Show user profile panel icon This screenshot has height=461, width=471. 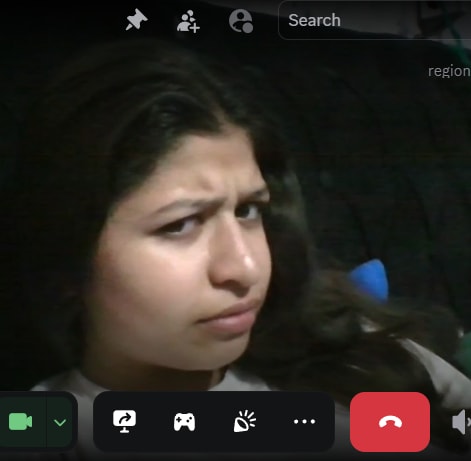tap(241, 21)
